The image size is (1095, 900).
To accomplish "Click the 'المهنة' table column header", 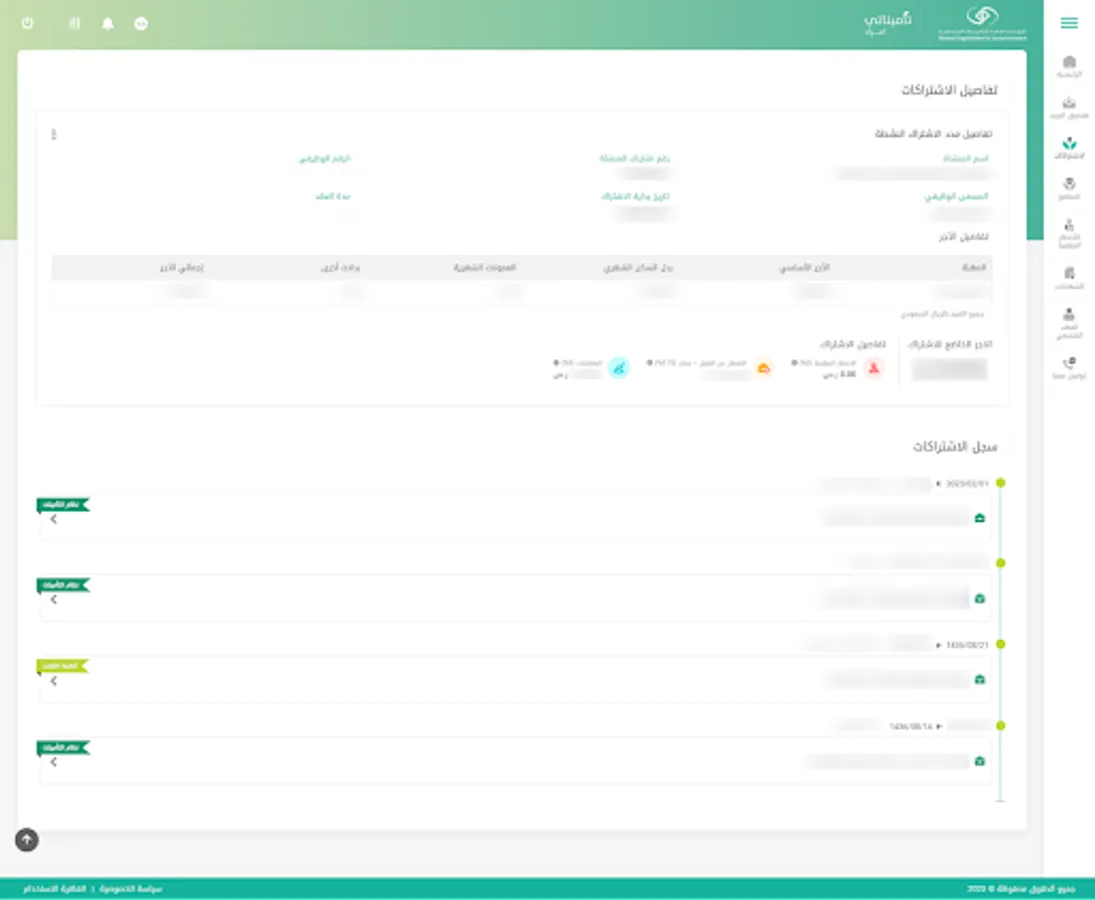I will (x=974, y=267).
